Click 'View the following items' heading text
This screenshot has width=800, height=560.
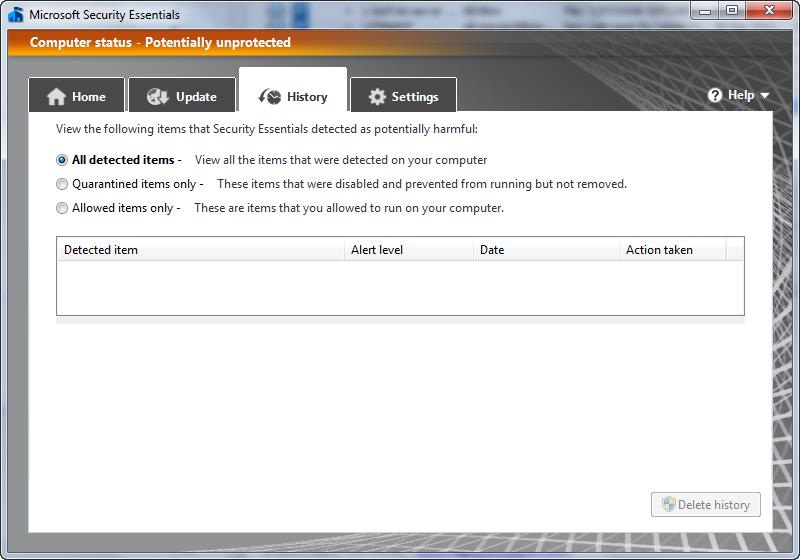point(267,129)
